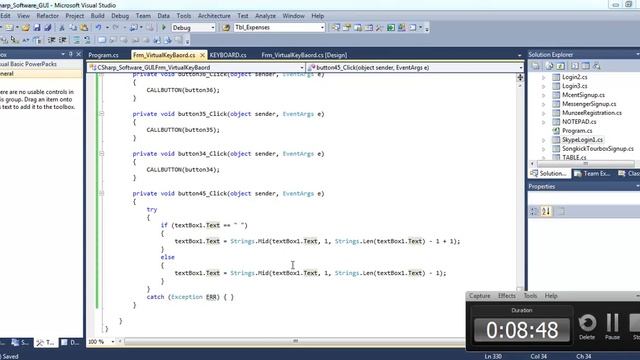Click the Property Pages icon in Properties panel

click(561, 211)
